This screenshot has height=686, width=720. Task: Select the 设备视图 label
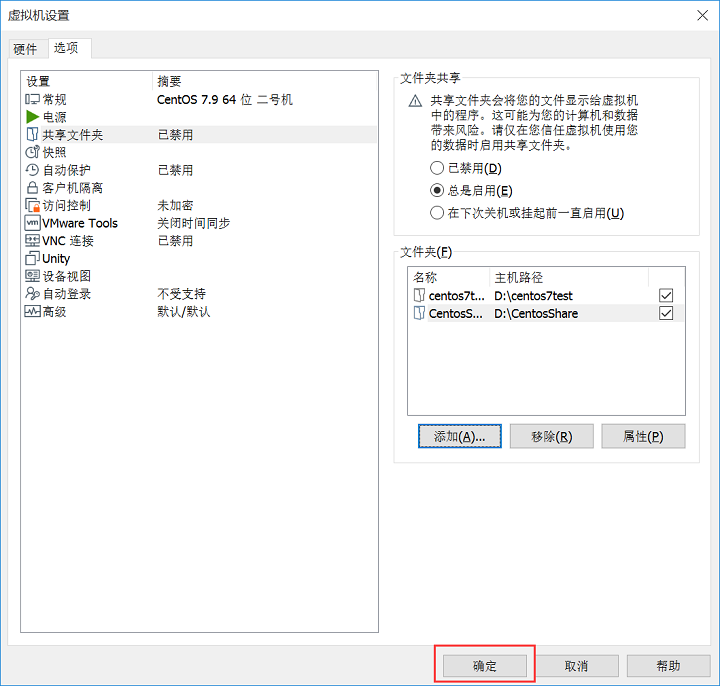click(67, 276)
